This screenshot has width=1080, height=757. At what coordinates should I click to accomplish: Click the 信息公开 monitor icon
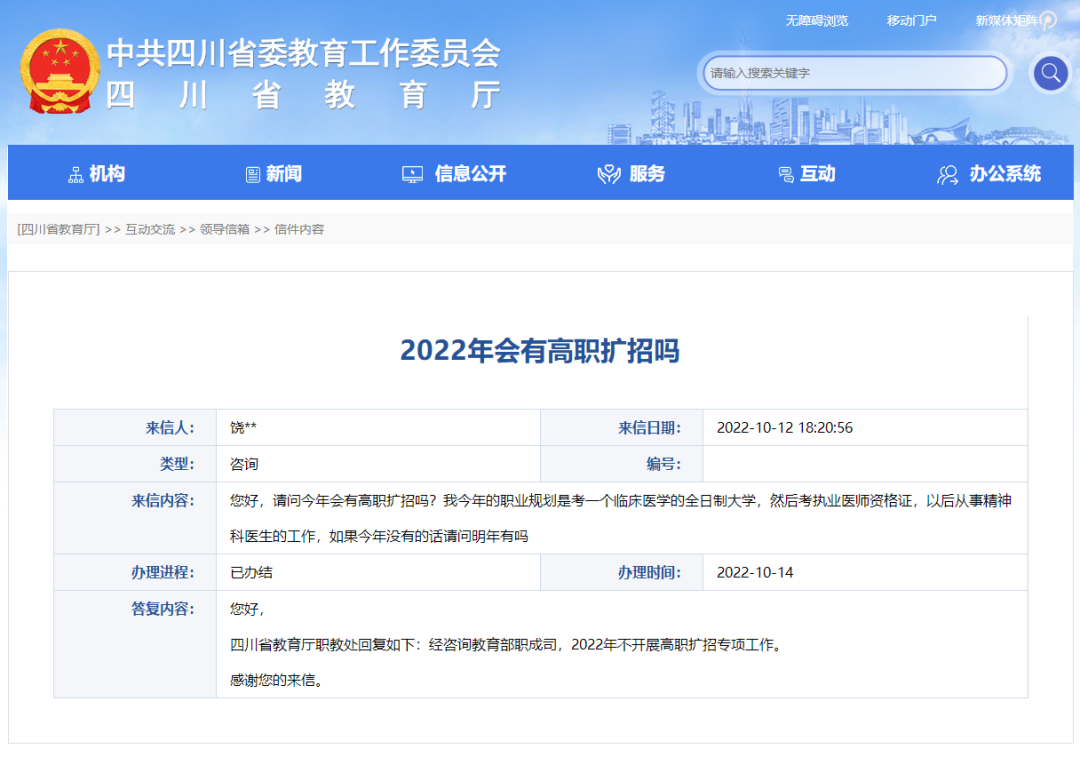[x=414, y=173]
